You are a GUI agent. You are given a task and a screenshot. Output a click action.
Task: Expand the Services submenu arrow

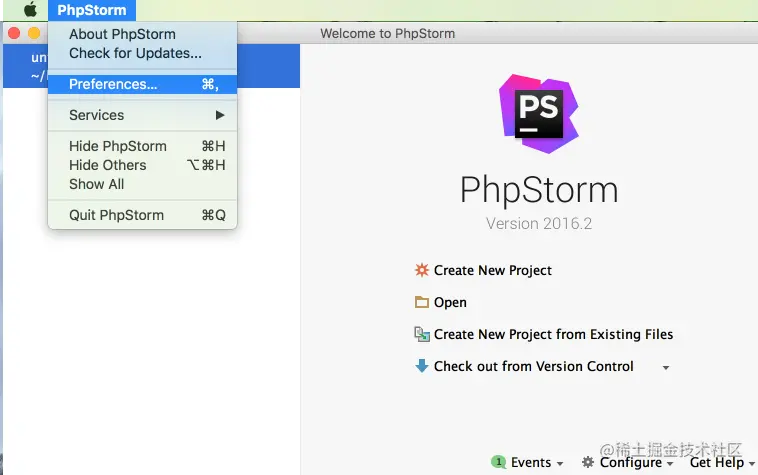point(220,115)
